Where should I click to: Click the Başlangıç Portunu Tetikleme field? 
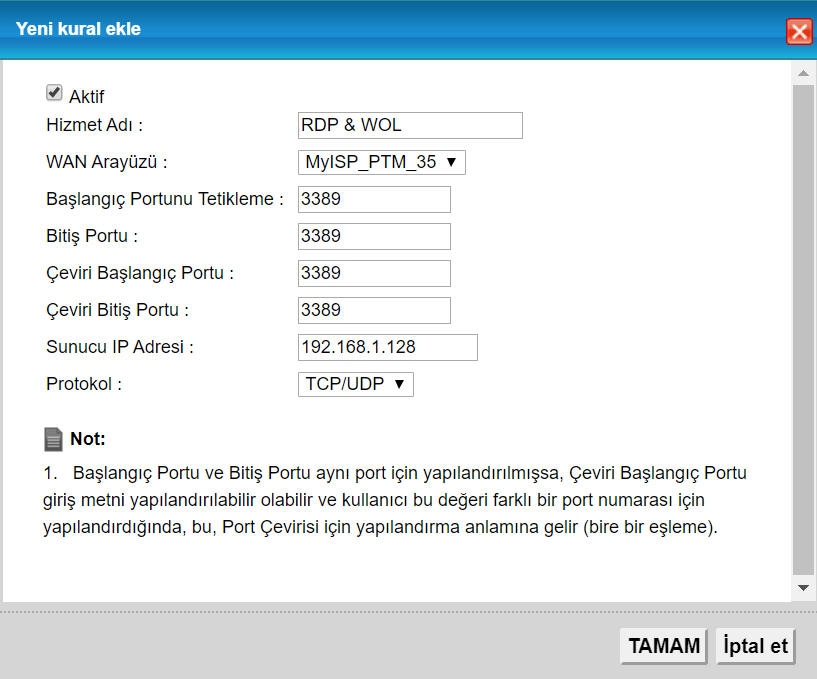point(374,199)
